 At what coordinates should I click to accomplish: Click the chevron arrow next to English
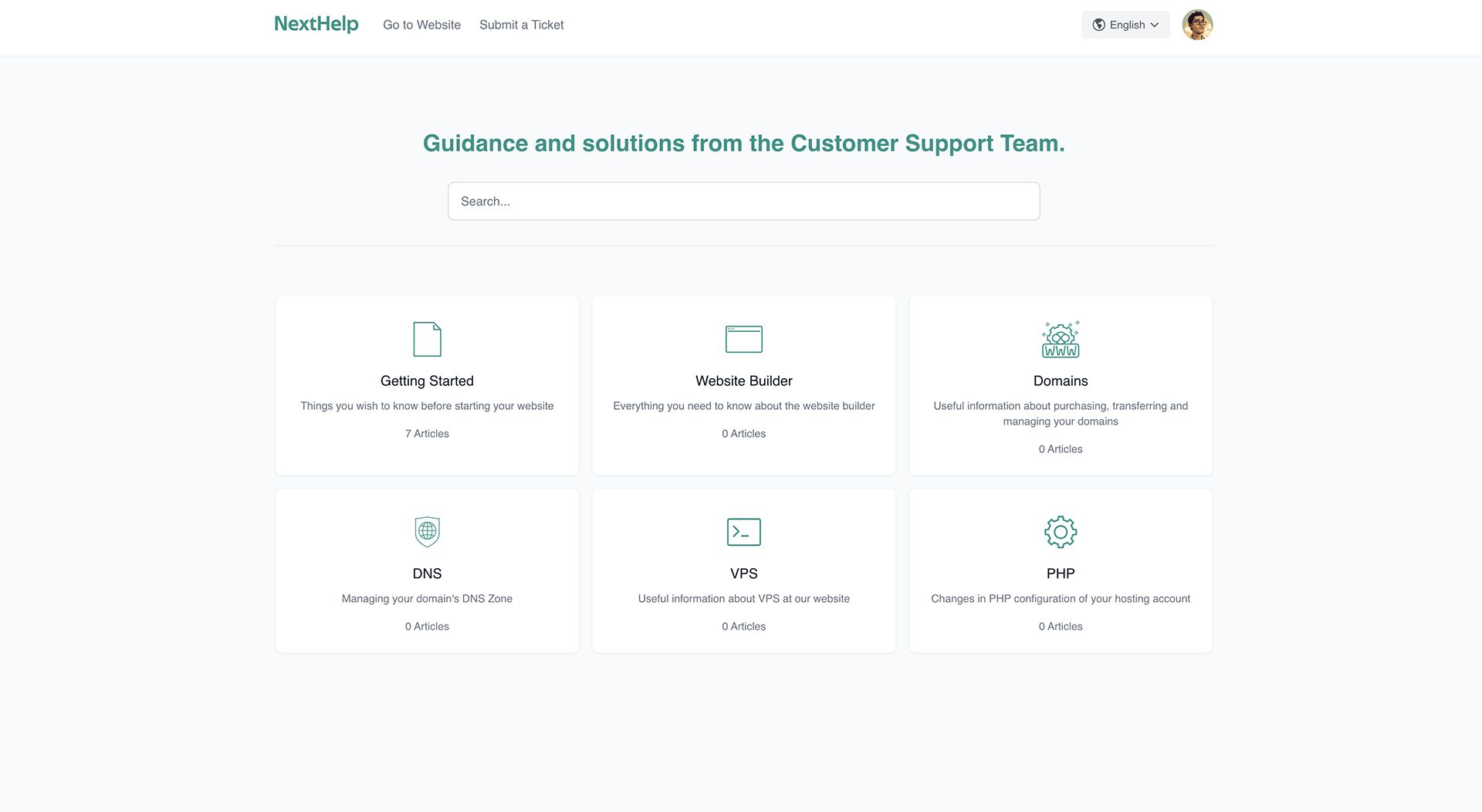(x=1155, y=25)
